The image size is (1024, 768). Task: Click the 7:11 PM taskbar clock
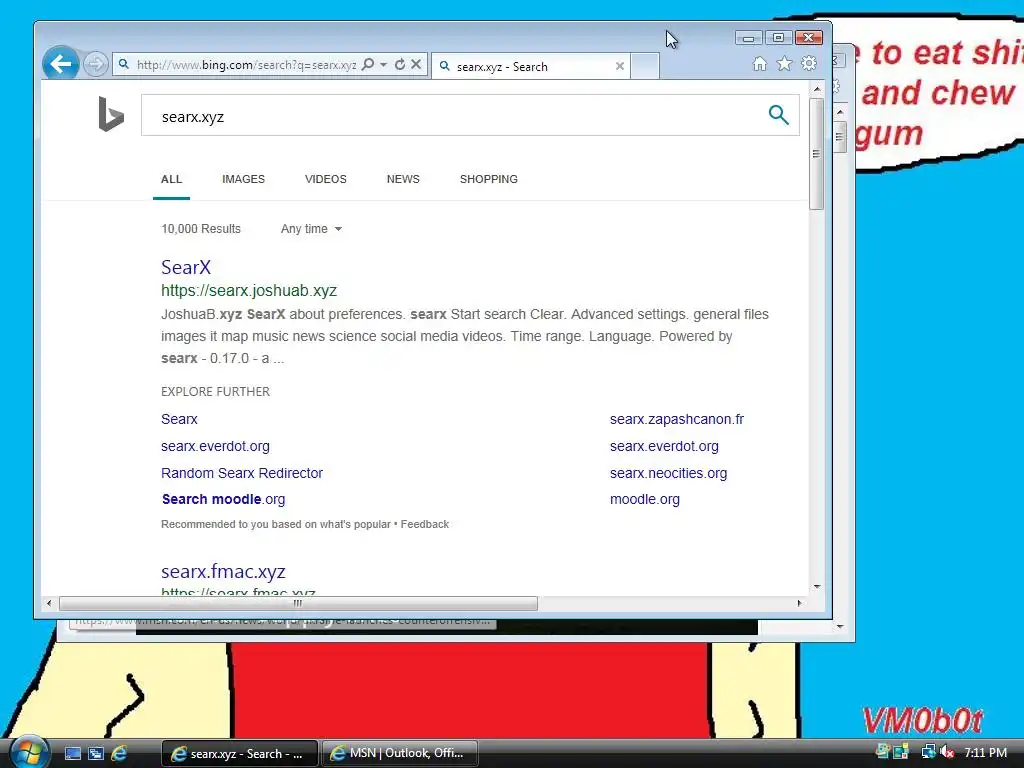[985, 752]
